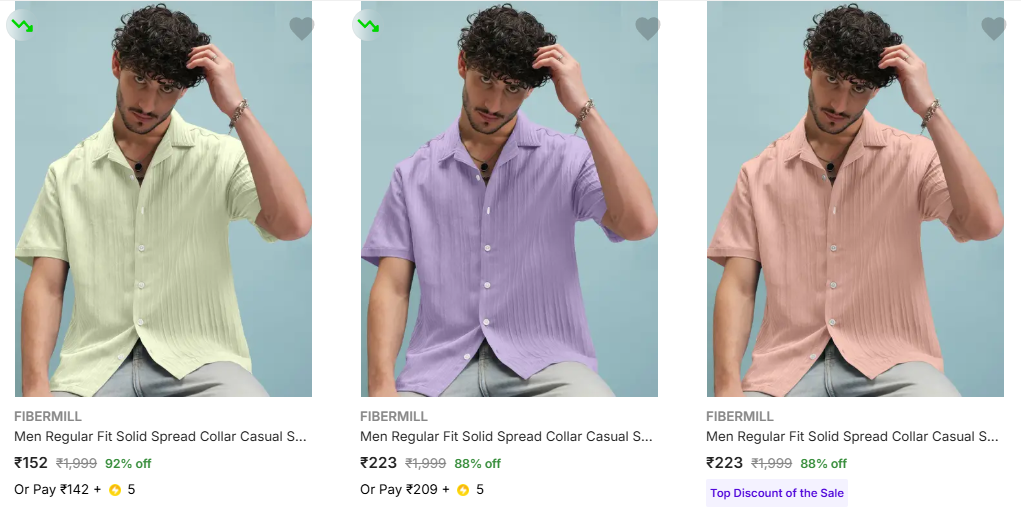Screen dimensions: 1021x507
Task: Open the green shirt's product title link
Action: 160,437
